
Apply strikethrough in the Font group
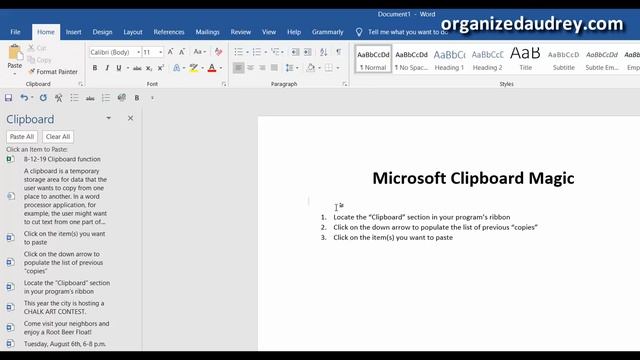(x=137, y=68)
